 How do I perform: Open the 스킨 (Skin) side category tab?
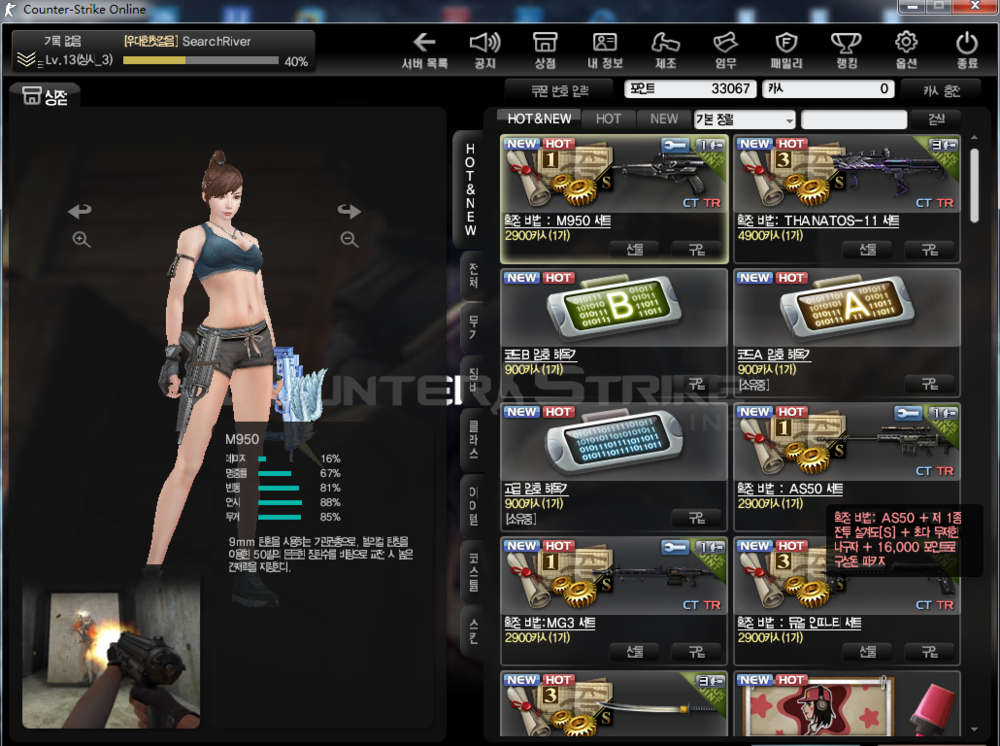pyautogui.click(x=473, y=630)
